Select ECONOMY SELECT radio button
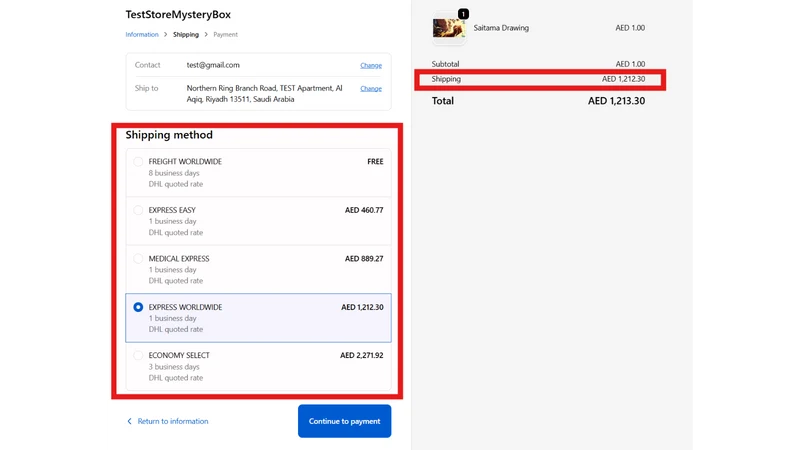Screen dimensions: 800x450 coord(138,356)
